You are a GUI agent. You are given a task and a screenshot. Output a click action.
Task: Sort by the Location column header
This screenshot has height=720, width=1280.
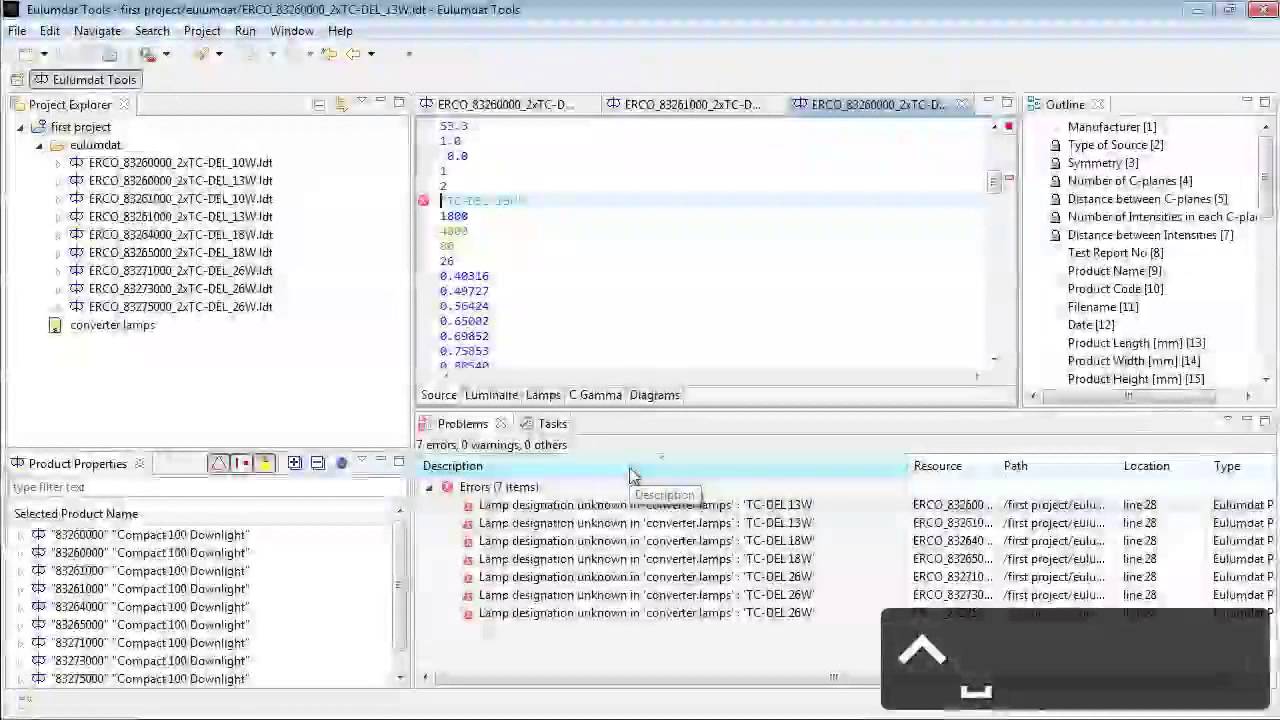click(1146, 466)
